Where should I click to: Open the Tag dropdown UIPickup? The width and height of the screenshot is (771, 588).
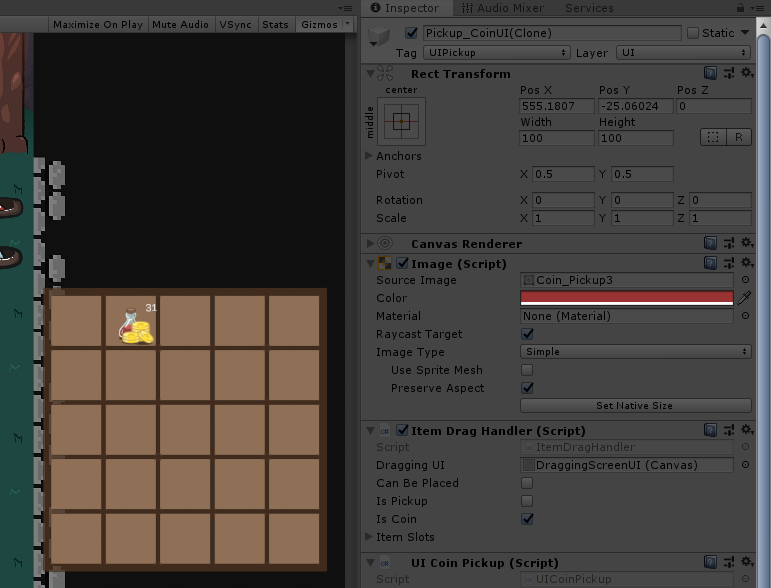(497, 53)
